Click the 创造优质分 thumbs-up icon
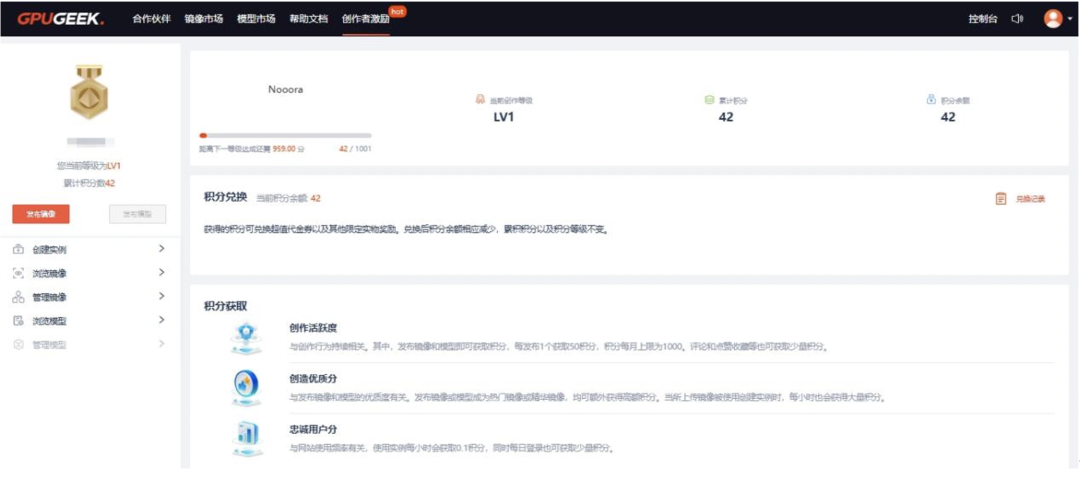 tap(246, 388)
